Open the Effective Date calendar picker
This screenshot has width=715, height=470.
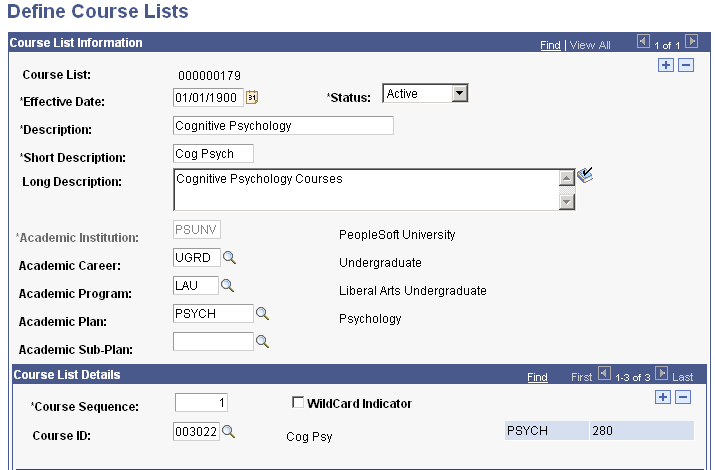point(252,97)
